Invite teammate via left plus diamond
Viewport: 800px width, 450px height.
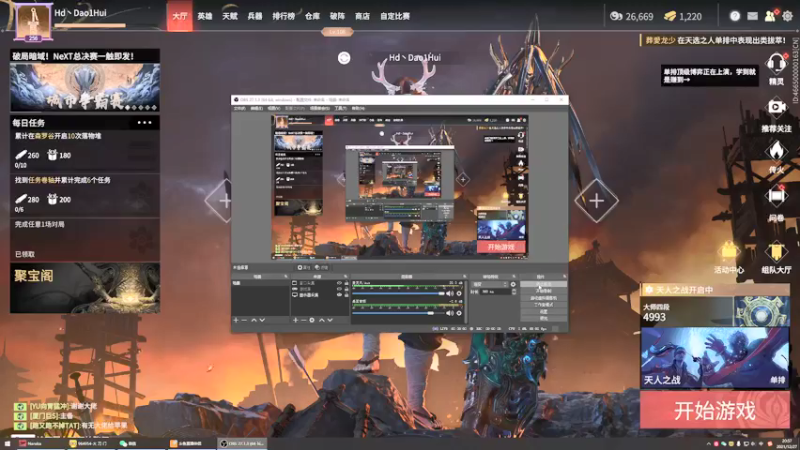click(x=219, y=201)
